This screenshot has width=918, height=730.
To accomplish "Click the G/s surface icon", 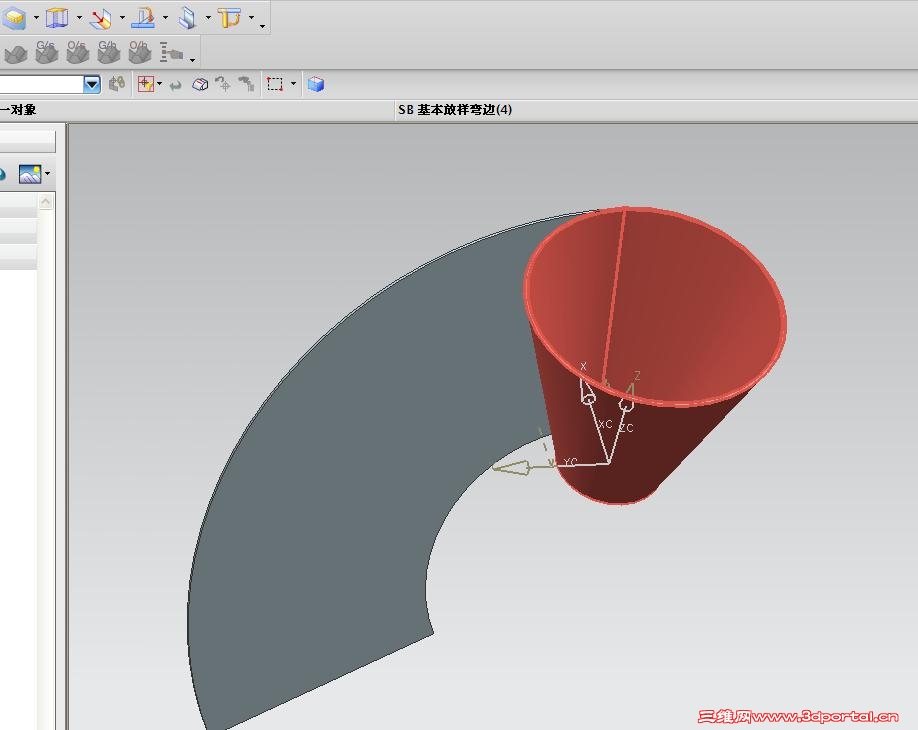I will [x=46, y=53].
